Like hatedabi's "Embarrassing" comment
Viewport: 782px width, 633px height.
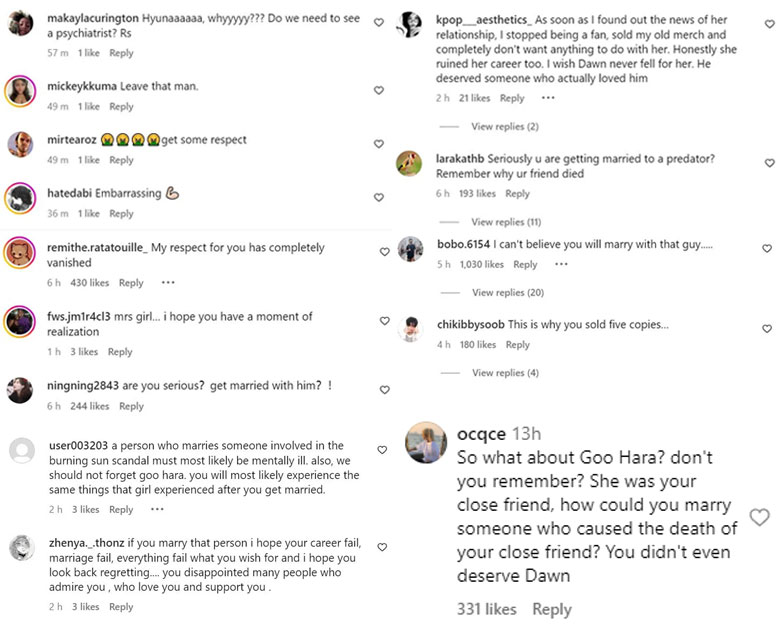click(378, 198)
